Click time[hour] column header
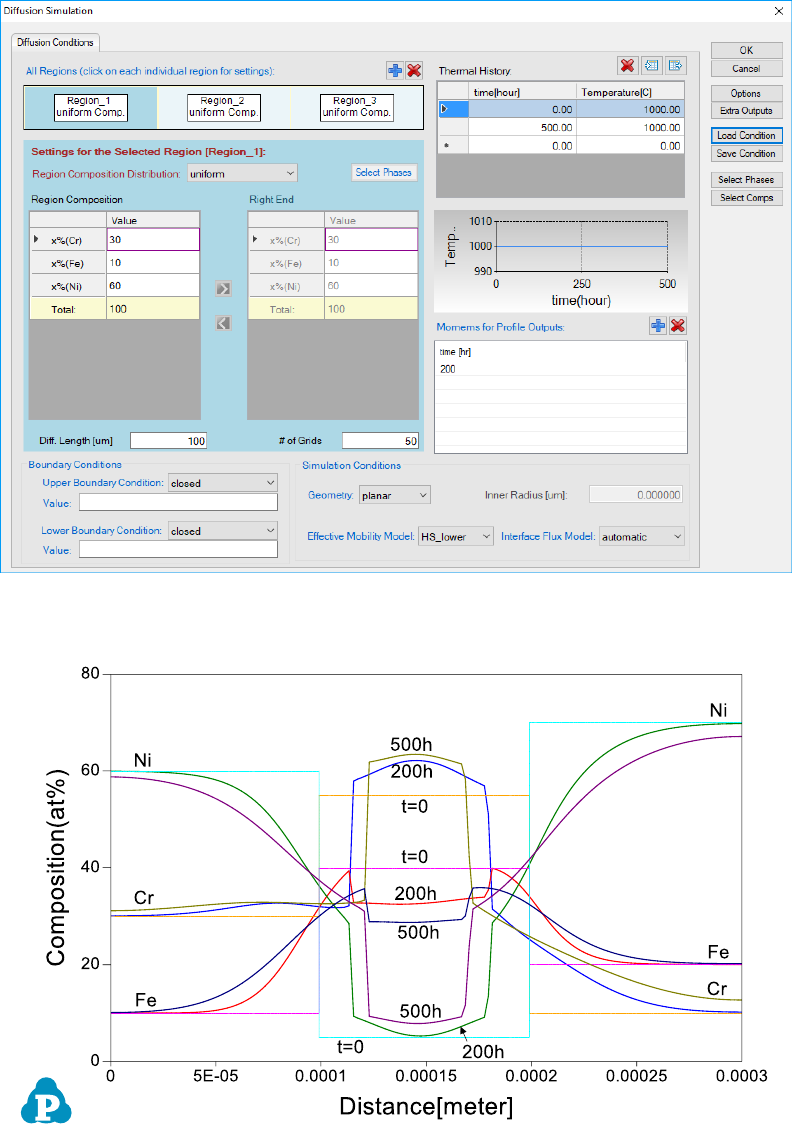792x1128 pixels. pyautogui.click(x=522, y=92)
